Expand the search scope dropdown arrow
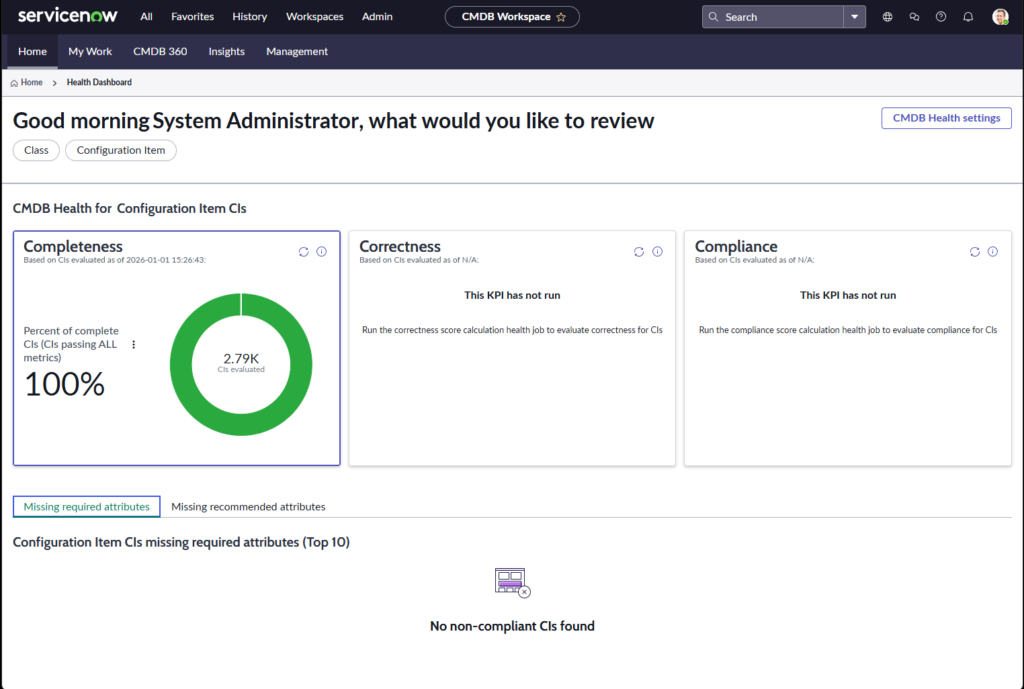Screen dimensions: 1024x689 [854, 17]
